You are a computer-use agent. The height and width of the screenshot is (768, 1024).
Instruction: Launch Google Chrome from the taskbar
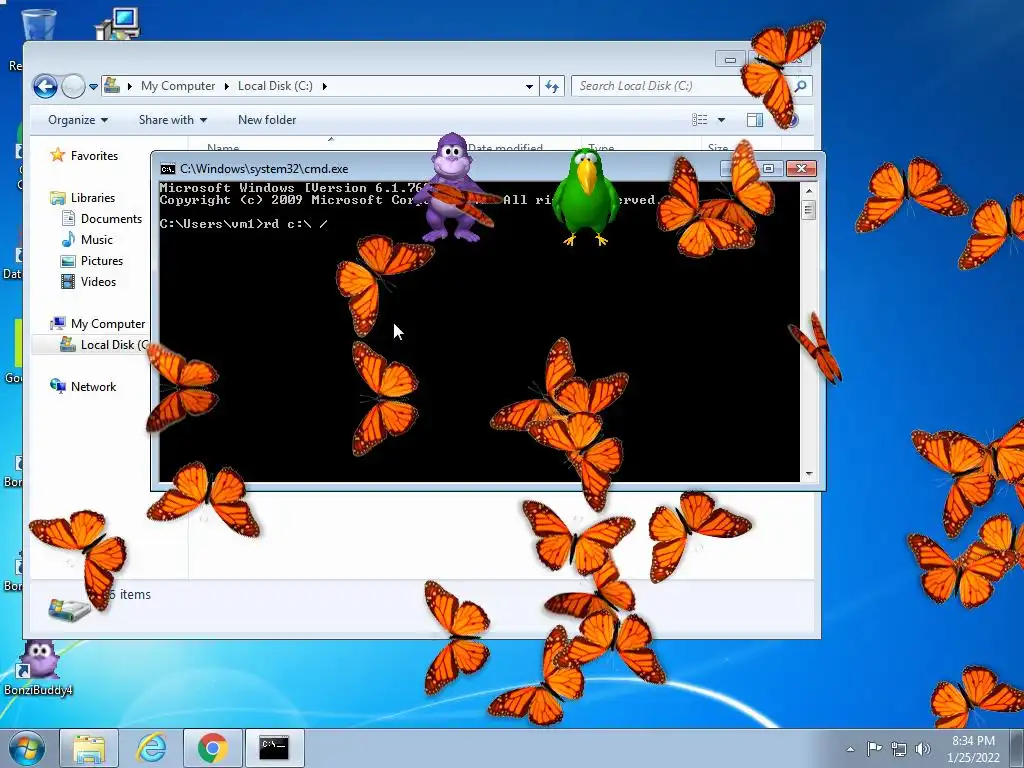click(213, 748)
